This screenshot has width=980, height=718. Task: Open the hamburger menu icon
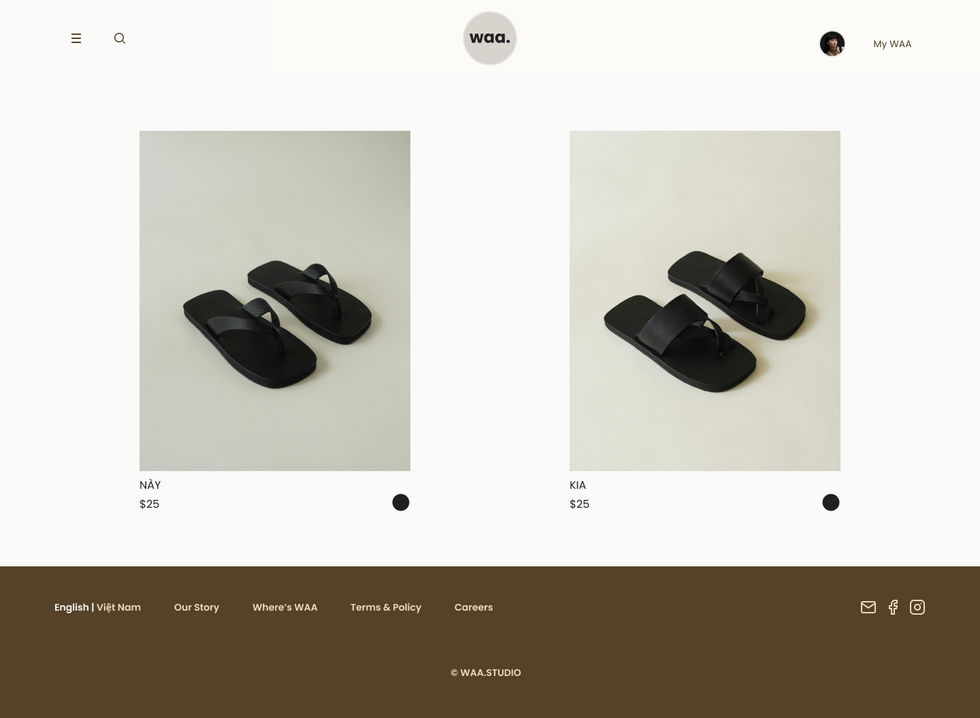pyautogui.click(x=76, y=38)
